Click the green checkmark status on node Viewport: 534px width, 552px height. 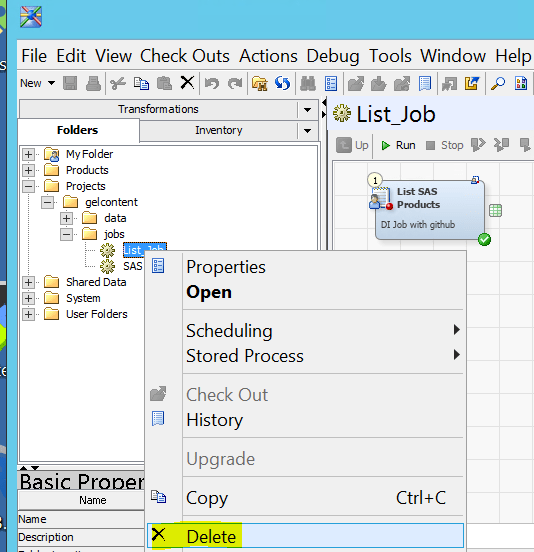(484, 240)
